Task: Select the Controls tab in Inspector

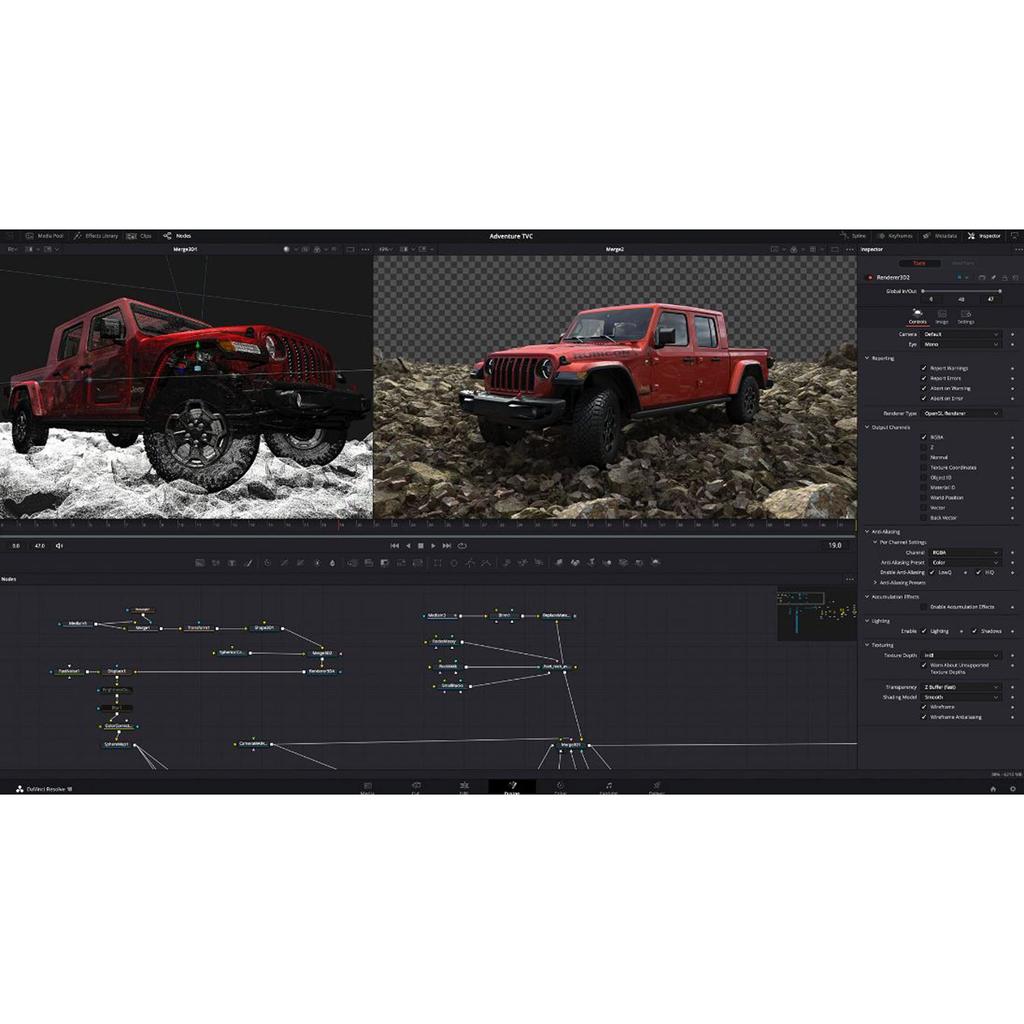Action: pos(918,317)
